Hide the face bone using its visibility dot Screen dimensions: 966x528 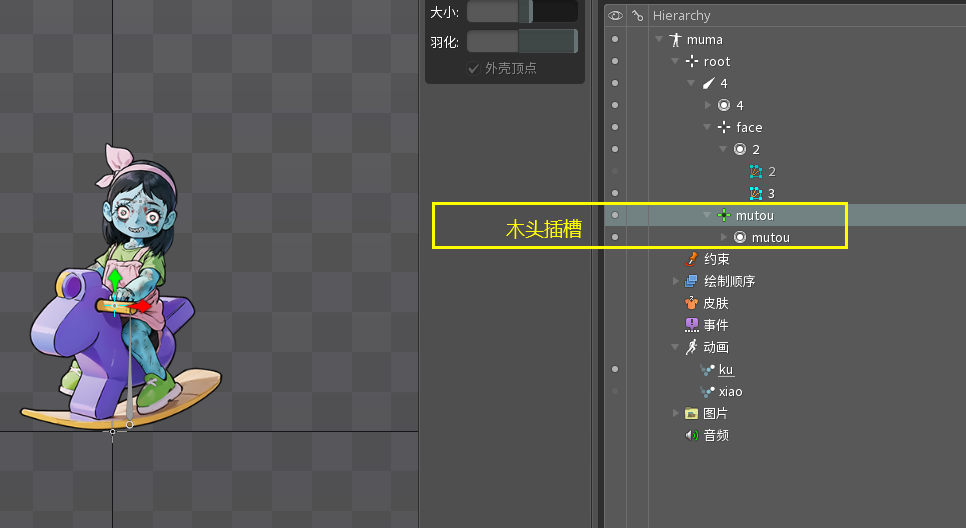(615, 127)
